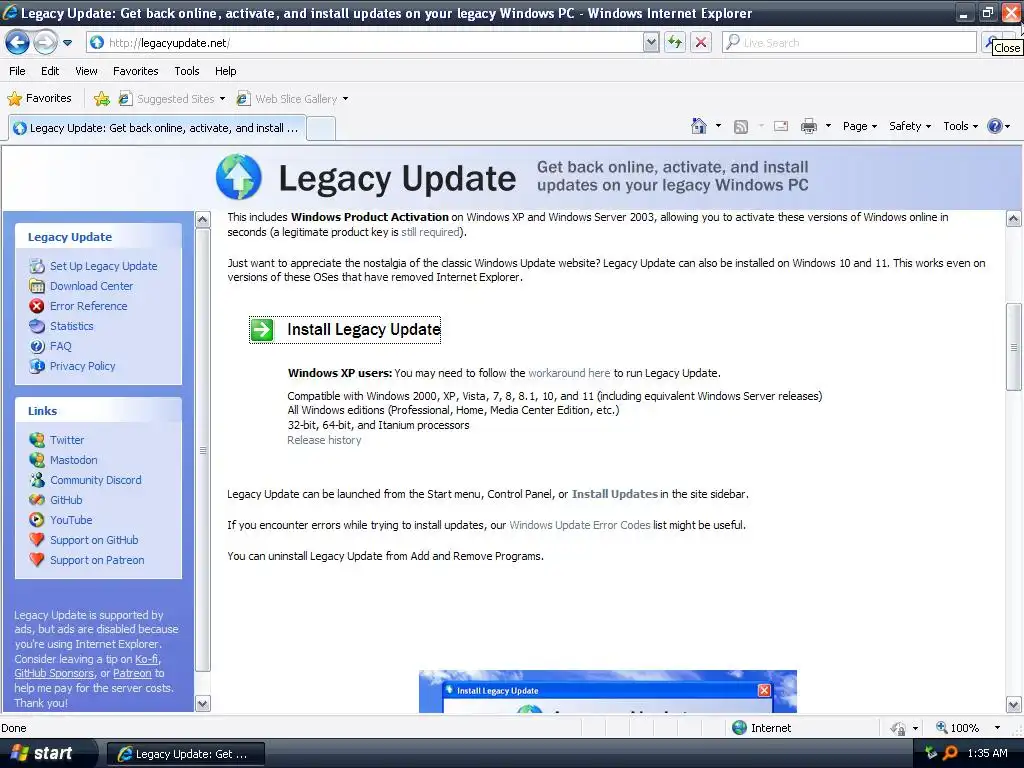
Task: Click the Privacy Policy info icon
Action: [37, 366]
